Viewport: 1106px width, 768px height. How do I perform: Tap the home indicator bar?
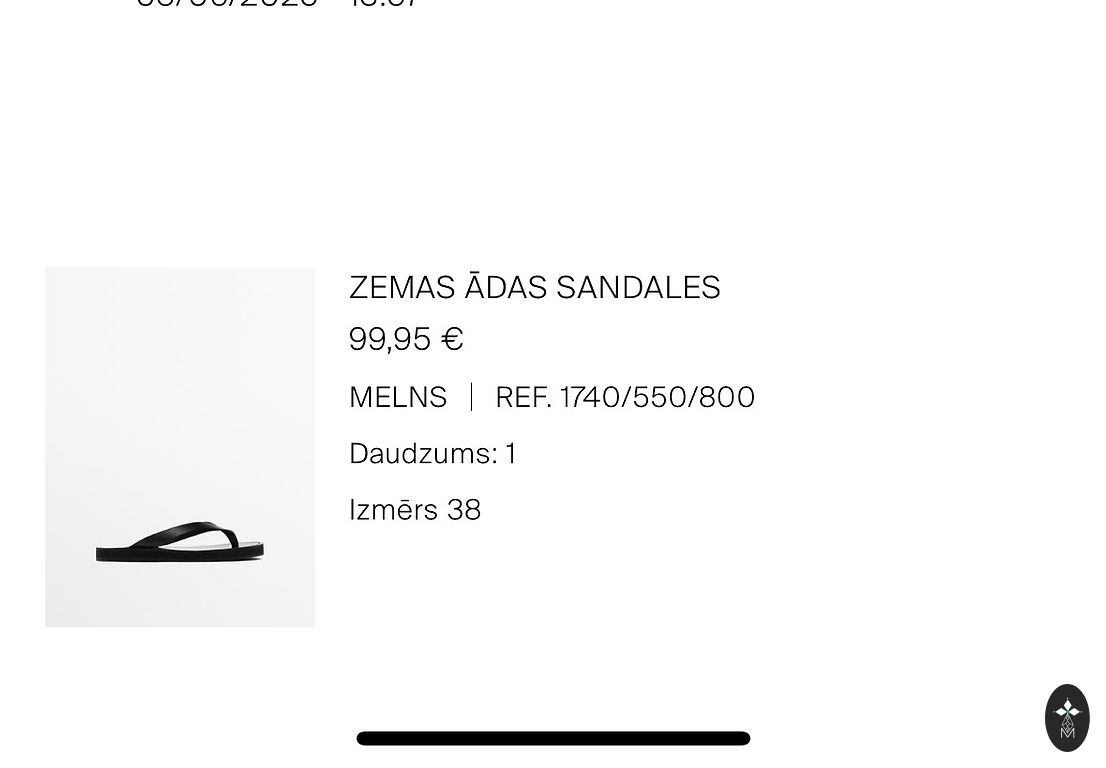click(x=553, y=738)
